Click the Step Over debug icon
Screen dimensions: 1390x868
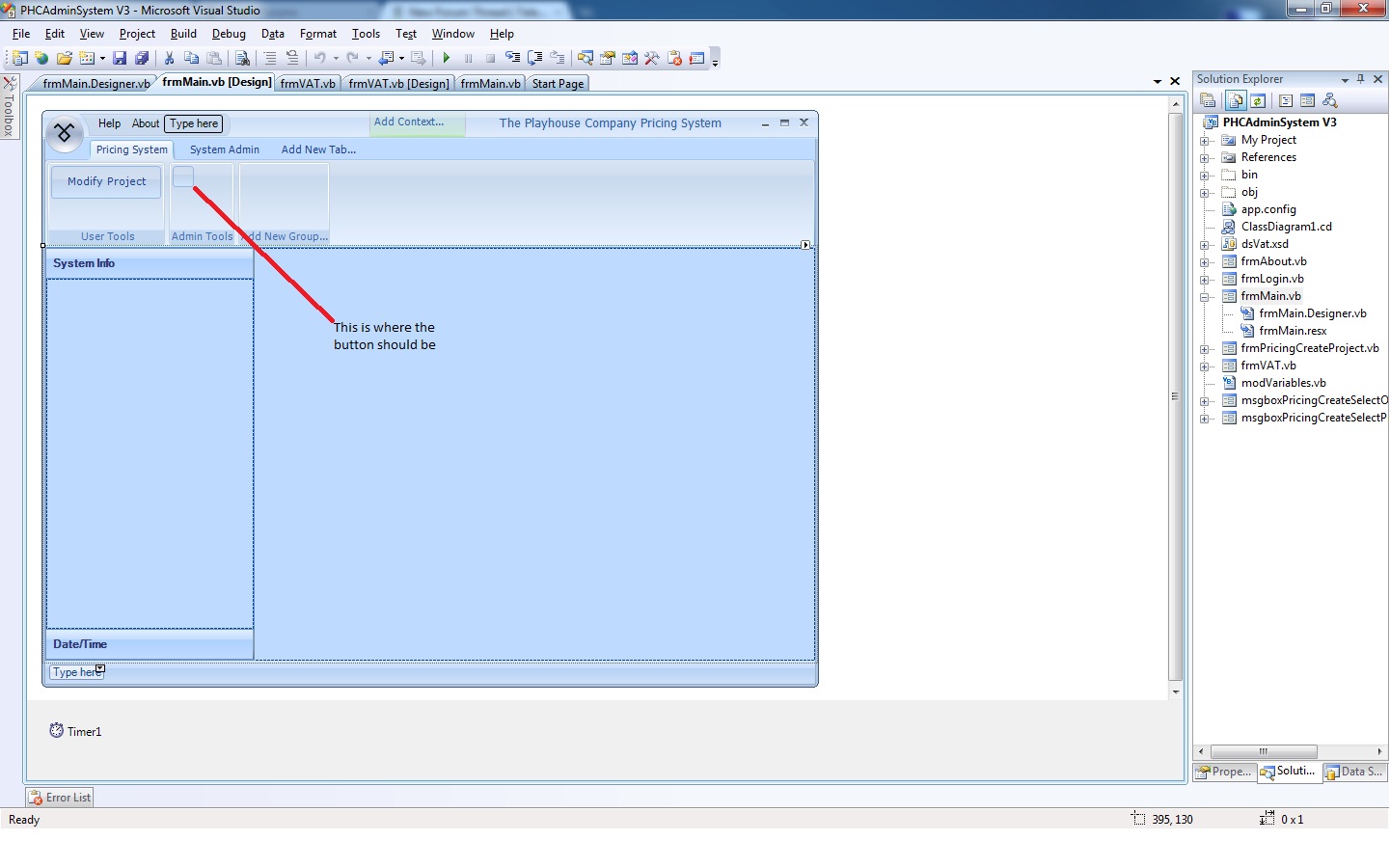(x=534, y=58)
